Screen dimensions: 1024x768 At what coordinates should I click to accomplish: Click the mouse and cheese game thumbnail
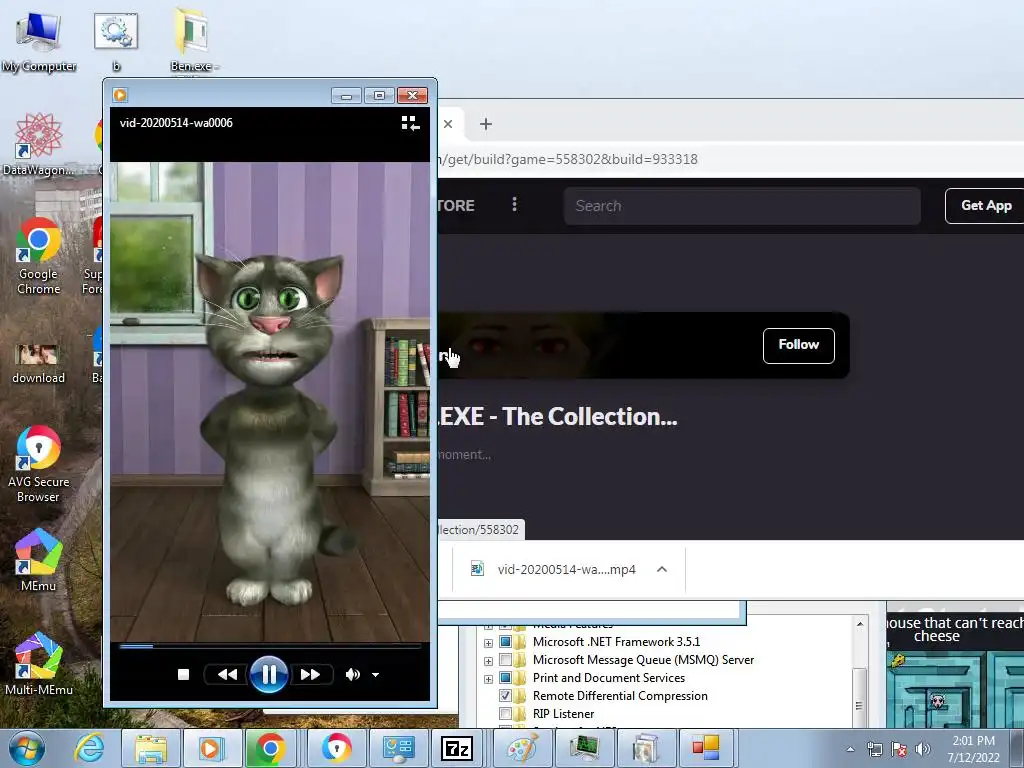[955, 671]
